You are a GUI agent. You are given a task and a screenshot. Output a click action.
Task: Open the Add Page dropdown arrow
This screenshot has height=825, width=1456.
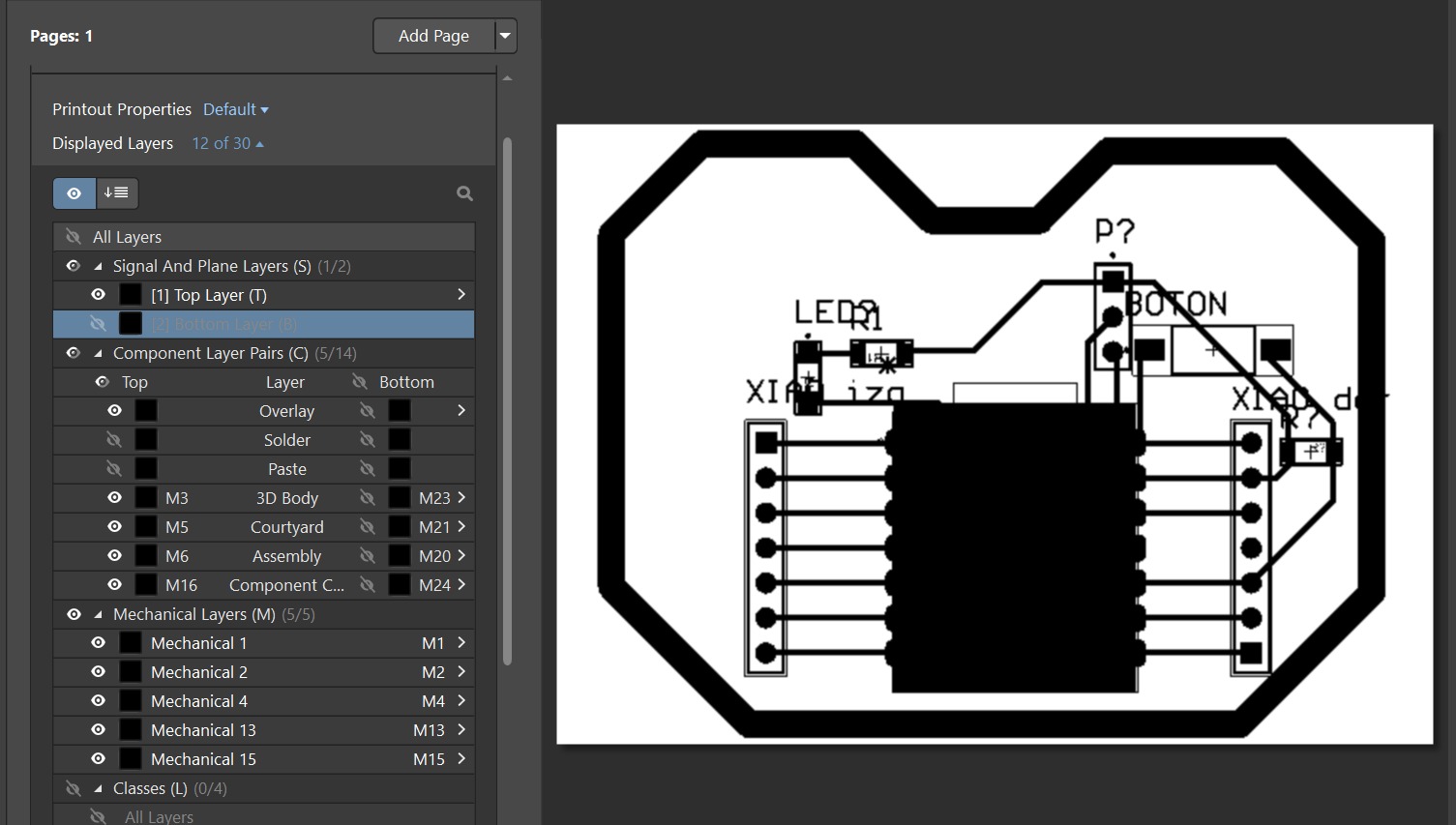click(x=505, y=36)
